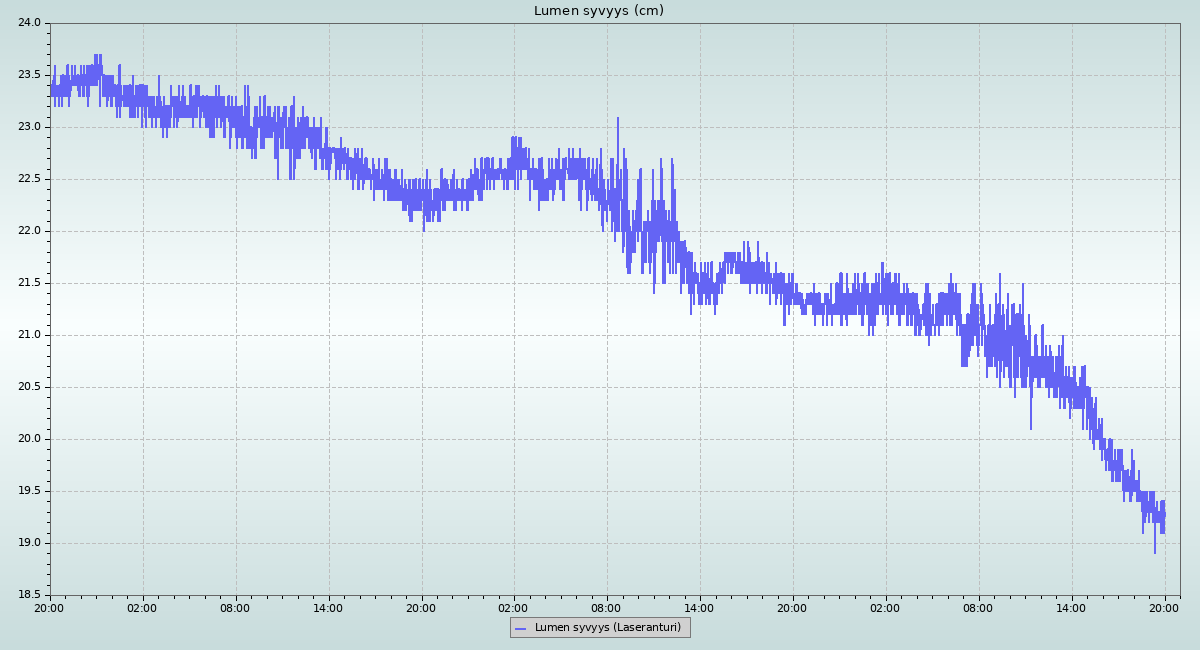Click the Lumen syvyys (Laseranturi) legend label
1200x650 pixels.
click(x=607, y=628)
